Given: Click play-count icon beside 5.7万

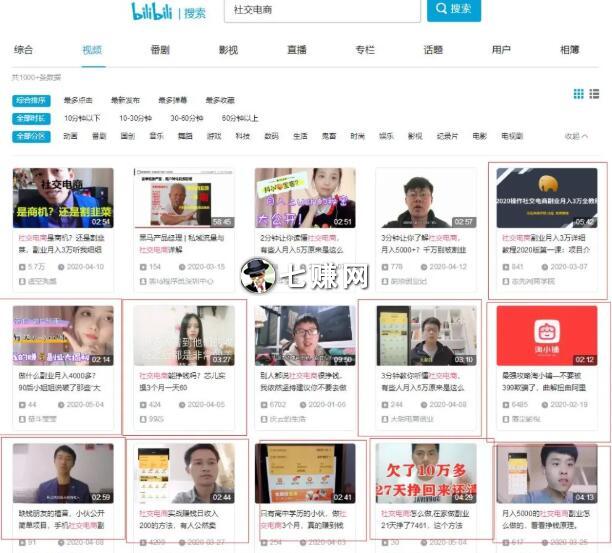Looking at the screenshot, I should point(22,267).
